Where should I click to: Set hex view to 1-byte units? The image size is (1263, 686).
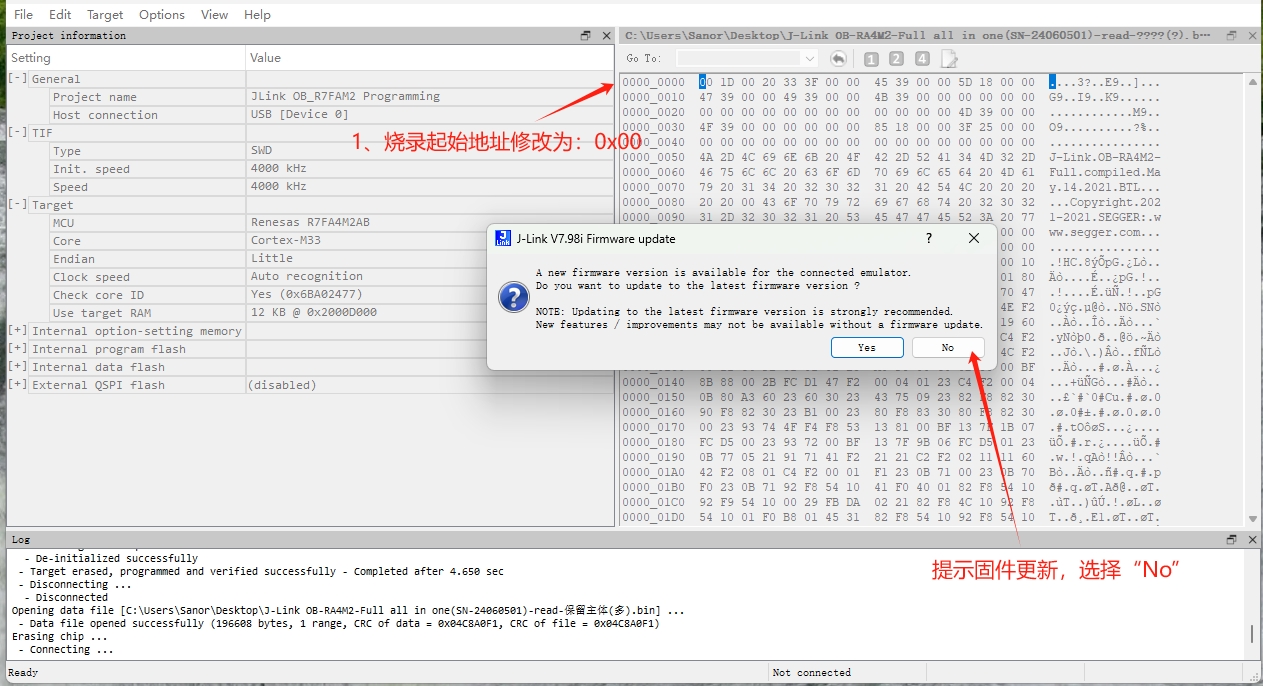871,59
